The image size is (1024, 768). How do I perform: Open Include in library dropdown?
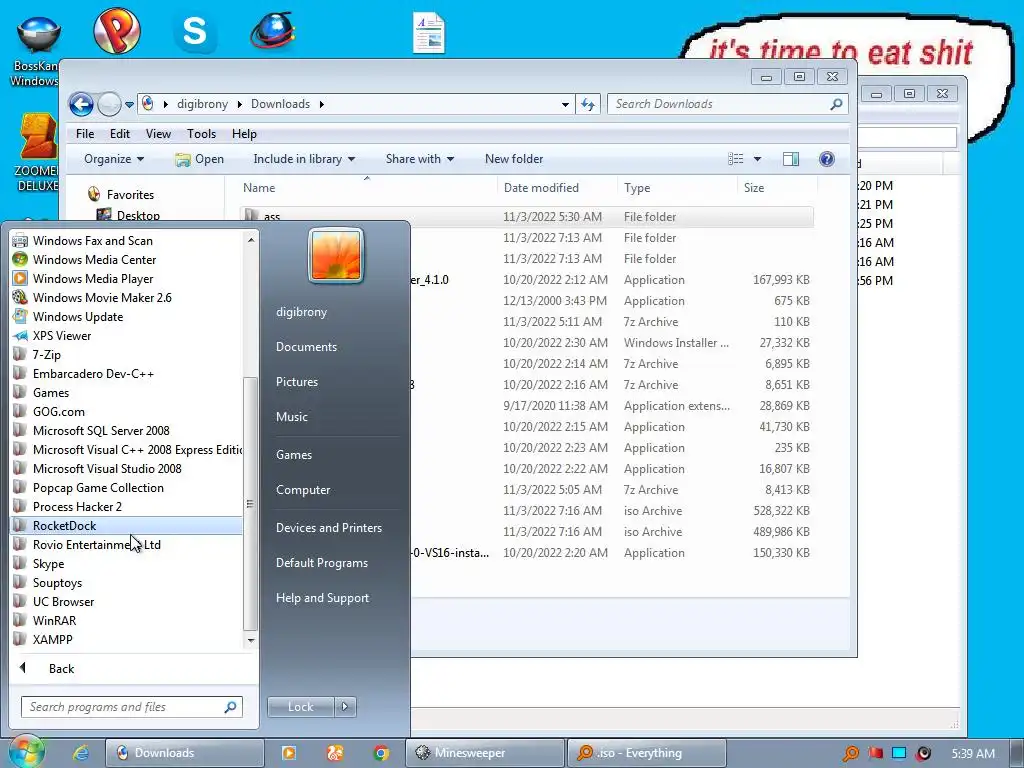click(304, 159)
